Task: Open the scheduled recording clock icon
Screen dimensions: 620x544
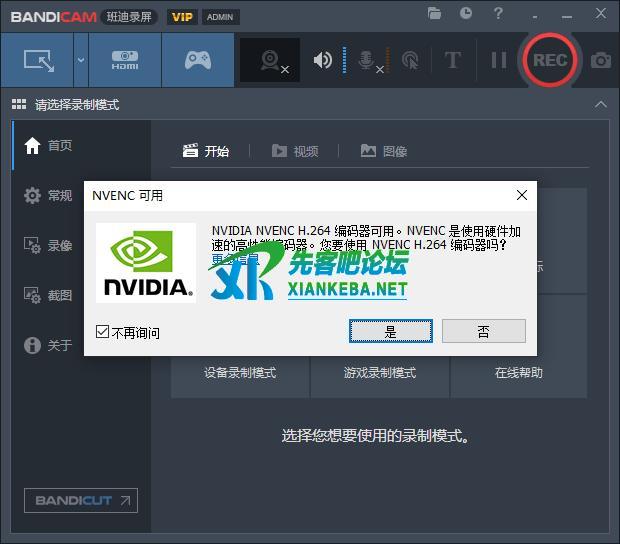Action: [466, 14]
